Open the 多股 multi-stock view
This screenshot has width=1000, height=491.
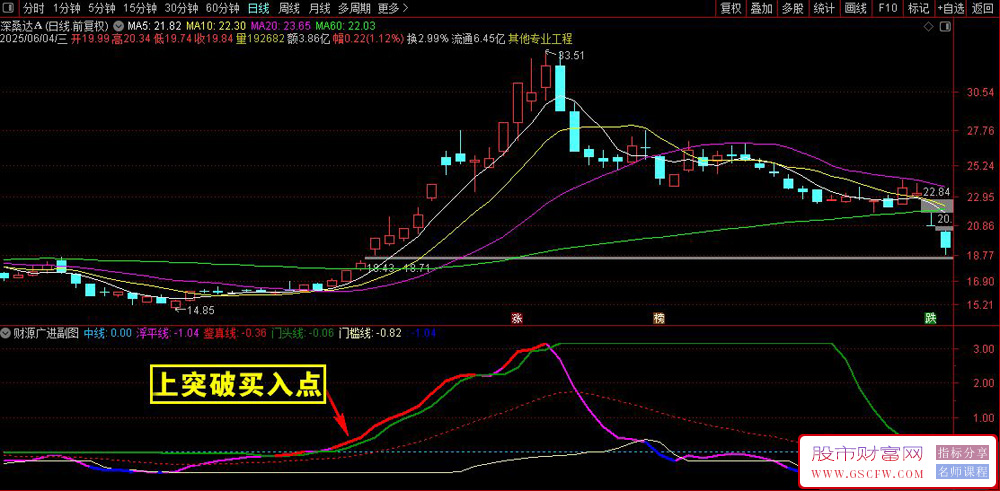792,8
